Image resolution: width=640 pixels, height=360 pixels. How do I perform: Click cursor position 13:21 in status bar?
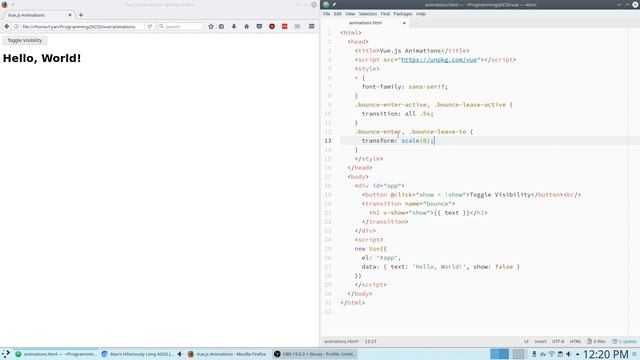pos(370,341)
